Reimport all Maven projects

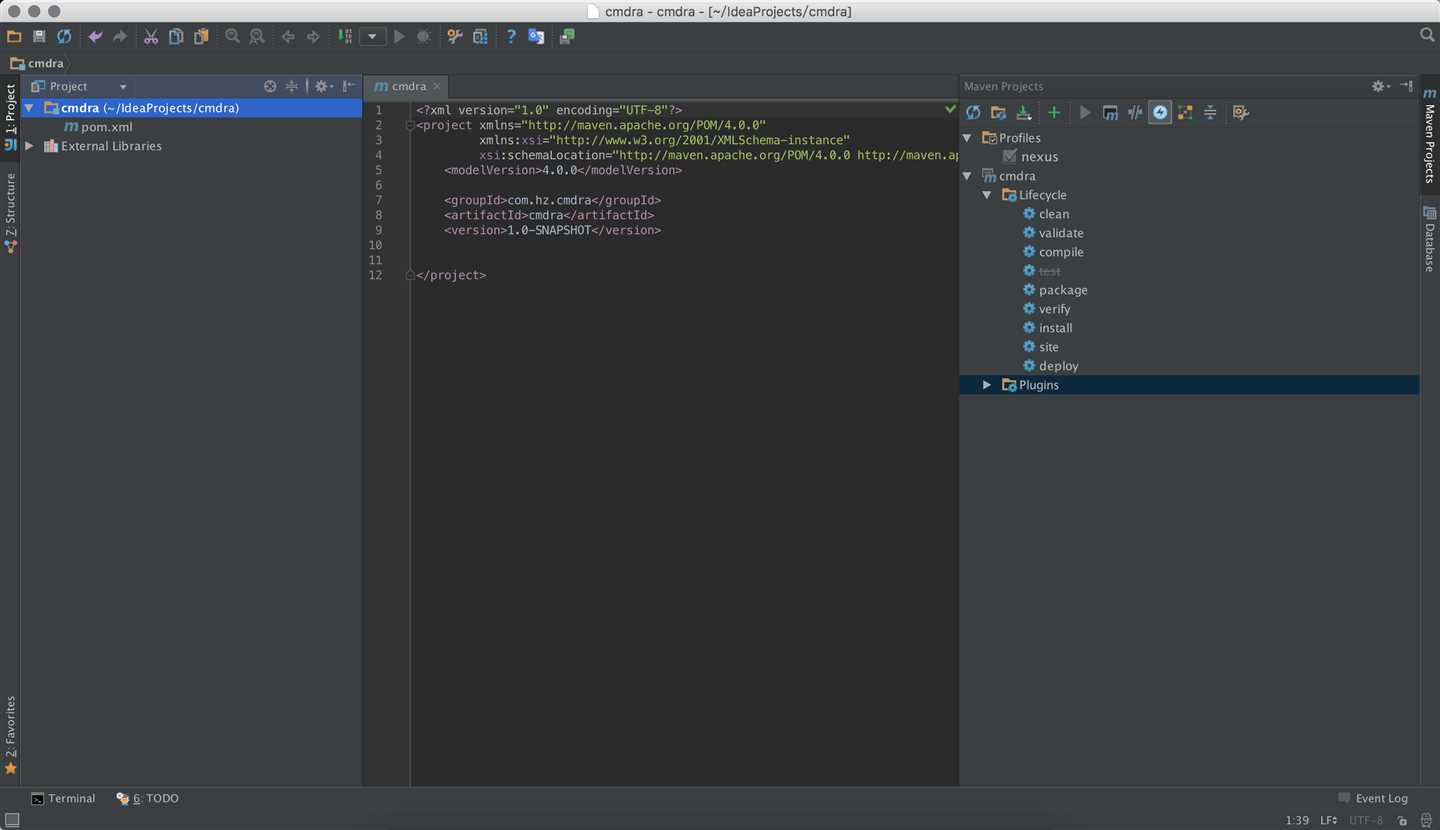(x=973, y=113)
